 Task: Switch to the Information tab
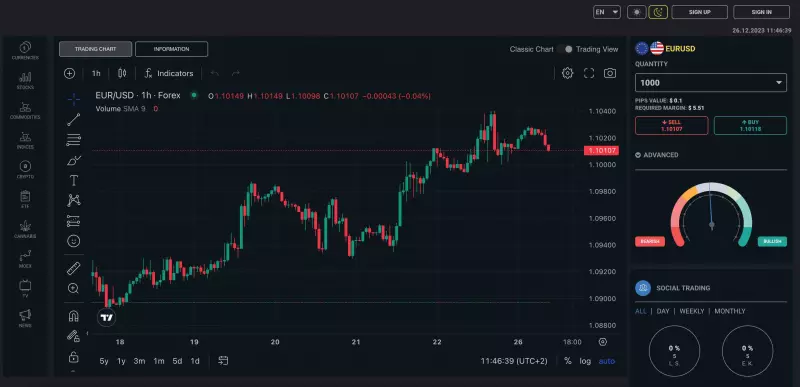171,49
